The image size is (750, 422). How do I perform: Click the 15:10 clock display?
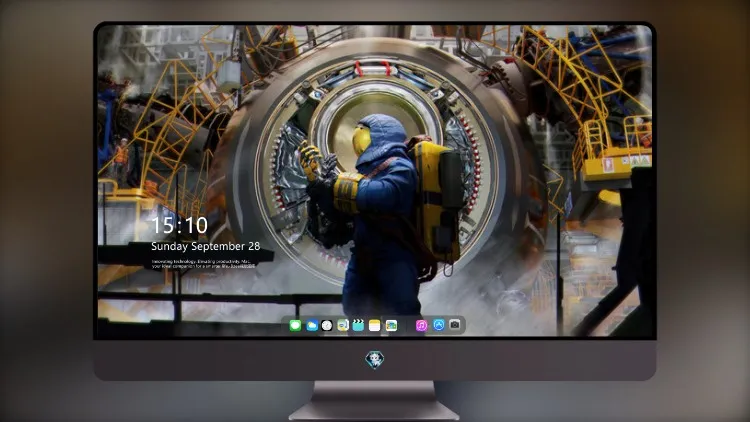point(179,225)
